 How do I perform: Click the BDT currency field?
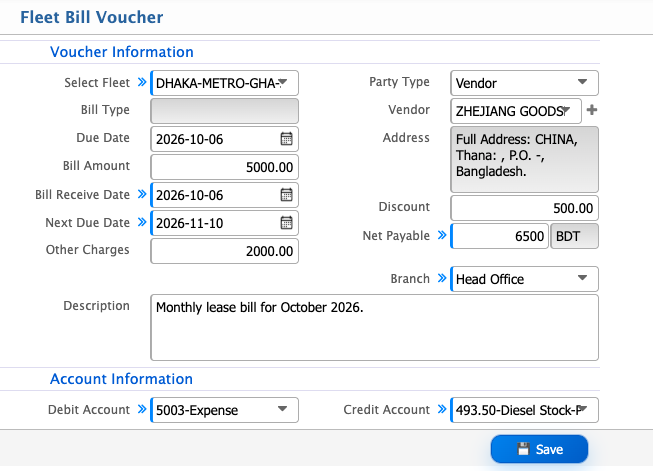574,236
